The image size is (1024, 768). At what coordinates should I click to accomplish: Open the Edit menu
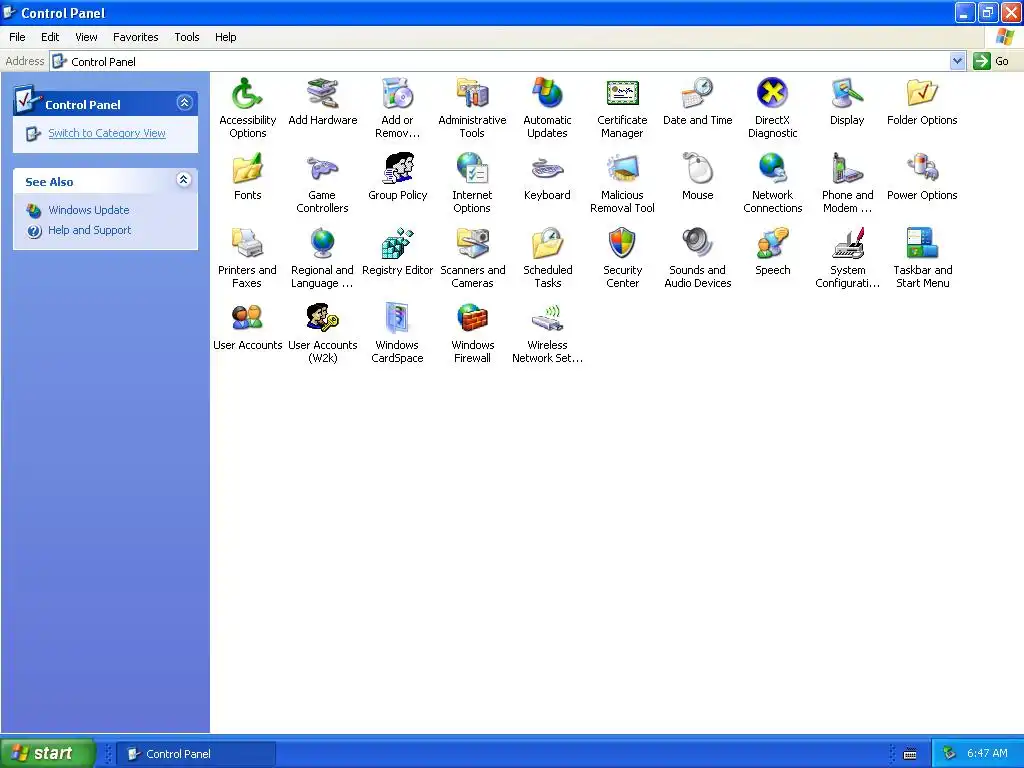click(x=50, y=37)
